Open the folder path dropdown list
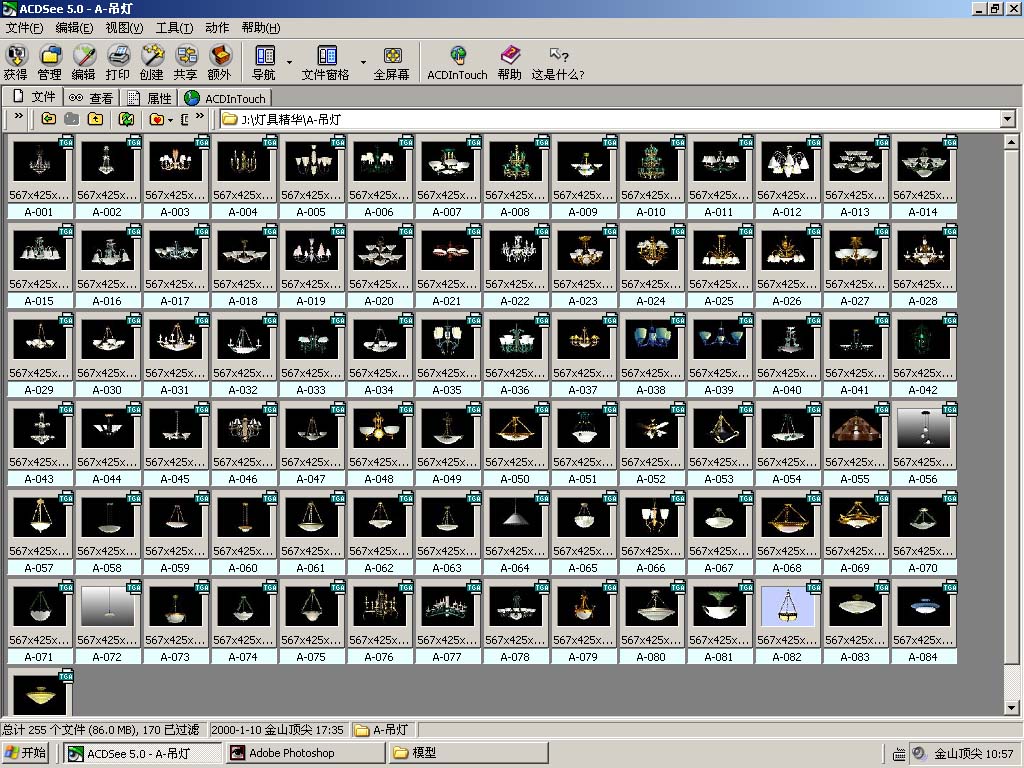Viewport: 1024px width, 768px height. pos(1008,119)
